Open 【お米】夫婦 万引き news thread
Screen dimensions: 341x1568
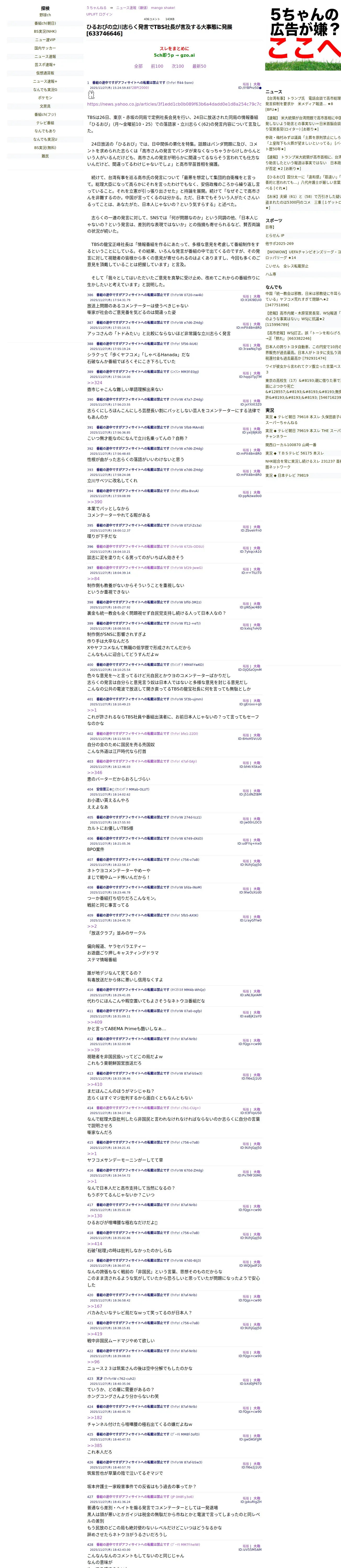pyautogui.click(x=303, y=202)
